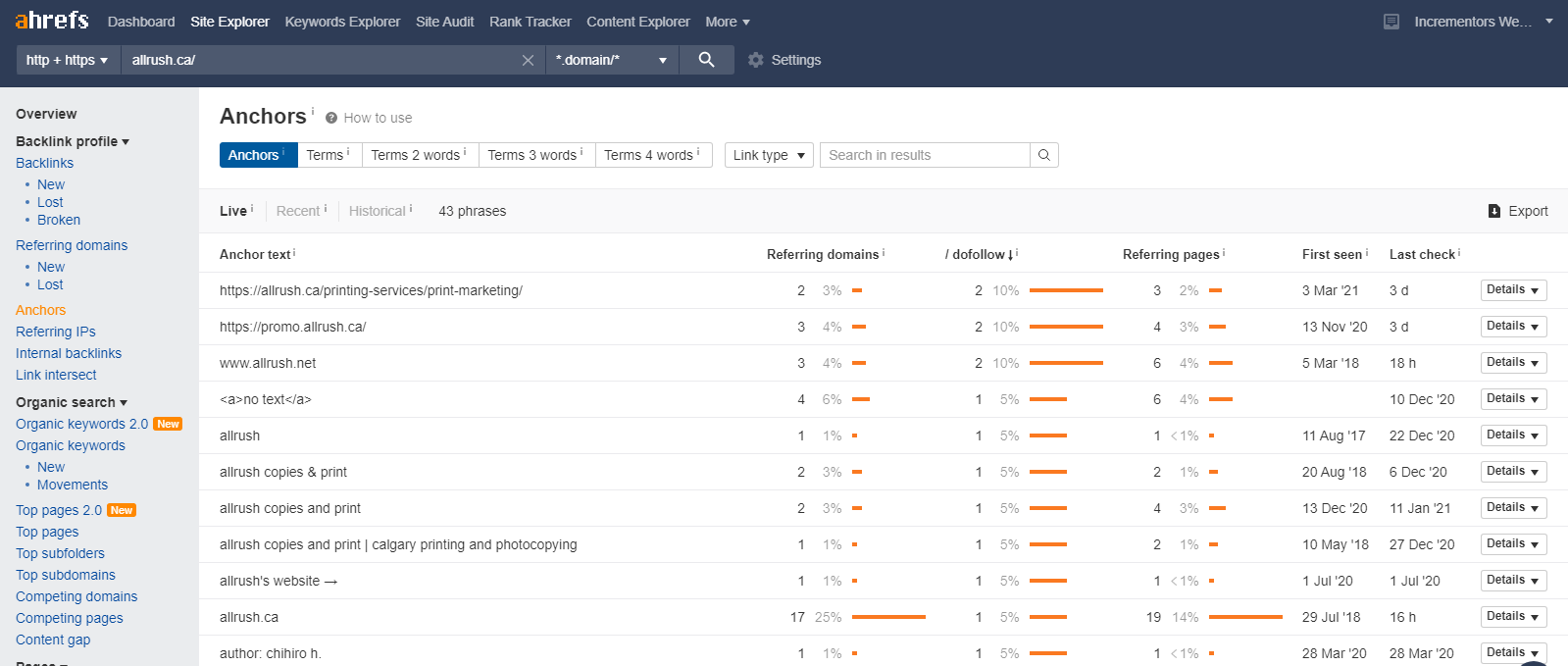Show info tooltip for First seen column
Image resolution: width=1568 pixels, height=666 pixels.
pyautogui.click(x=1367, y=252)
